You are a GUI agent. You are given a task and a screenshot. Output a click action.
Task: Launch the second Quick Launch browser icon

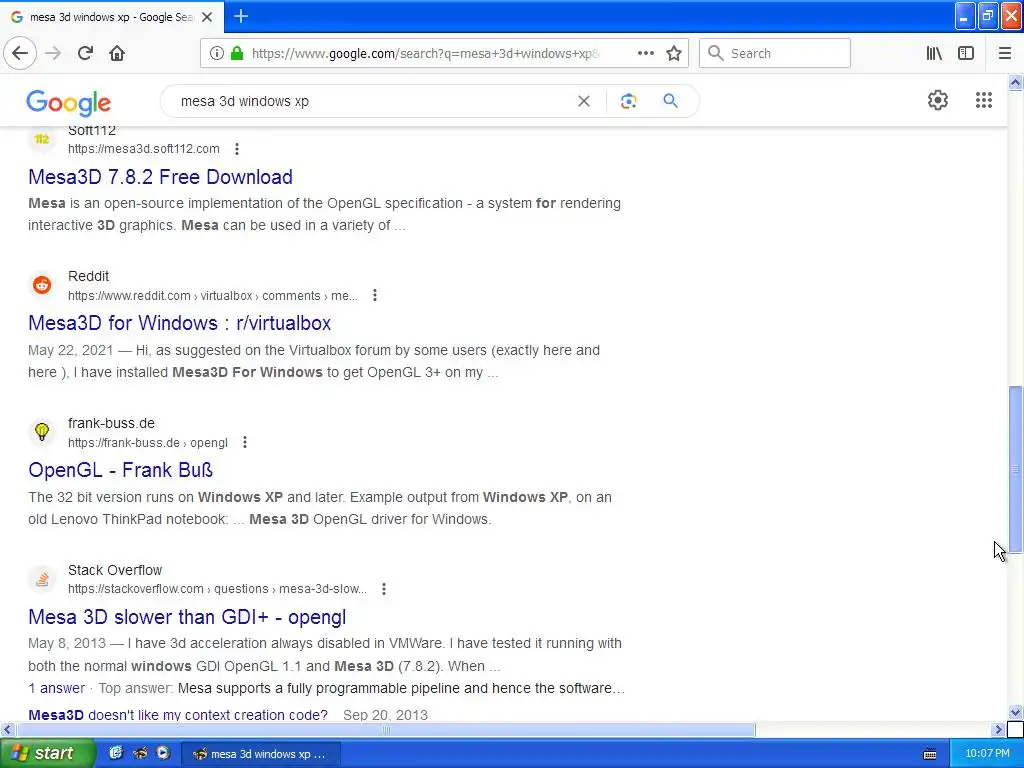[x=140, y=753]
